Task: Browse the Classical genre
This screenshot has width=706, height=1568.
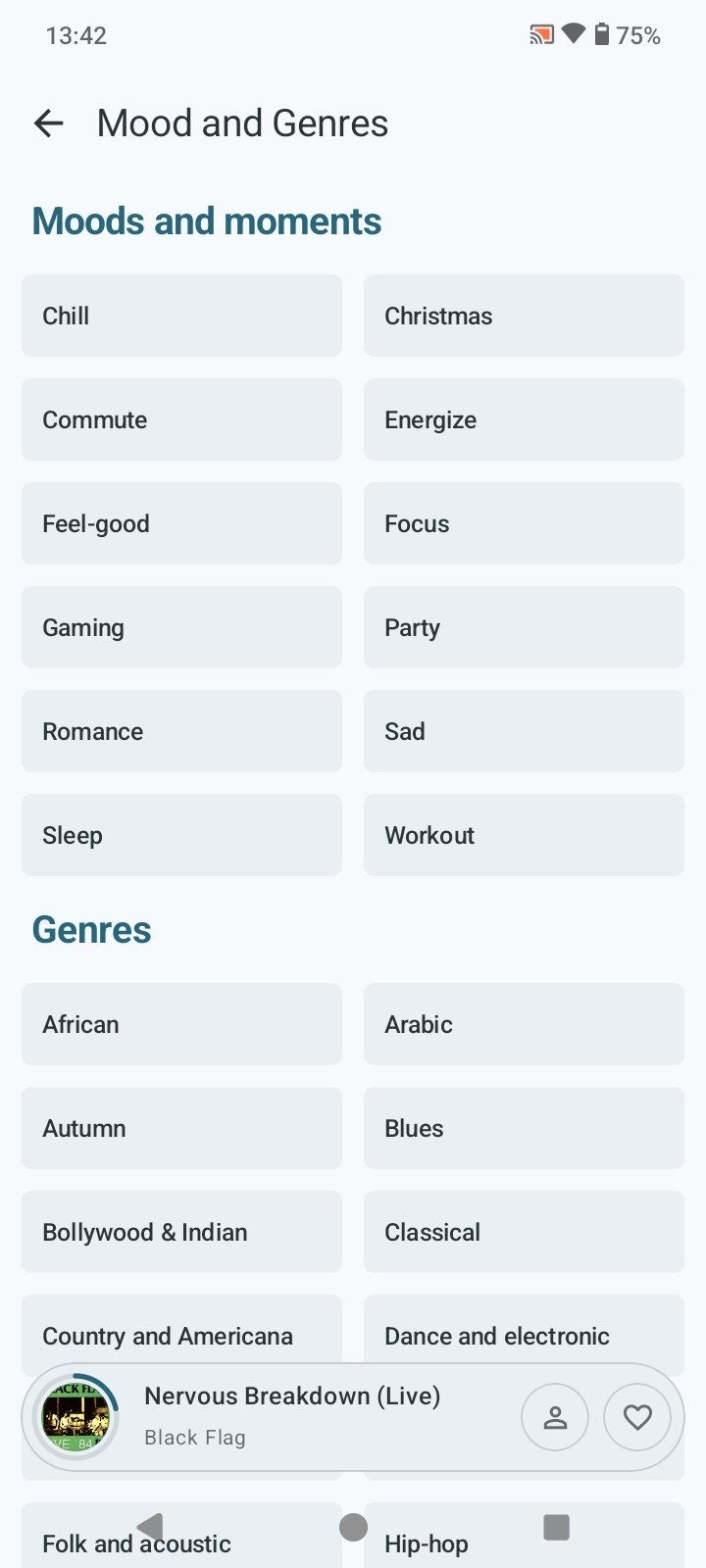Action: tap(524, 1232)
